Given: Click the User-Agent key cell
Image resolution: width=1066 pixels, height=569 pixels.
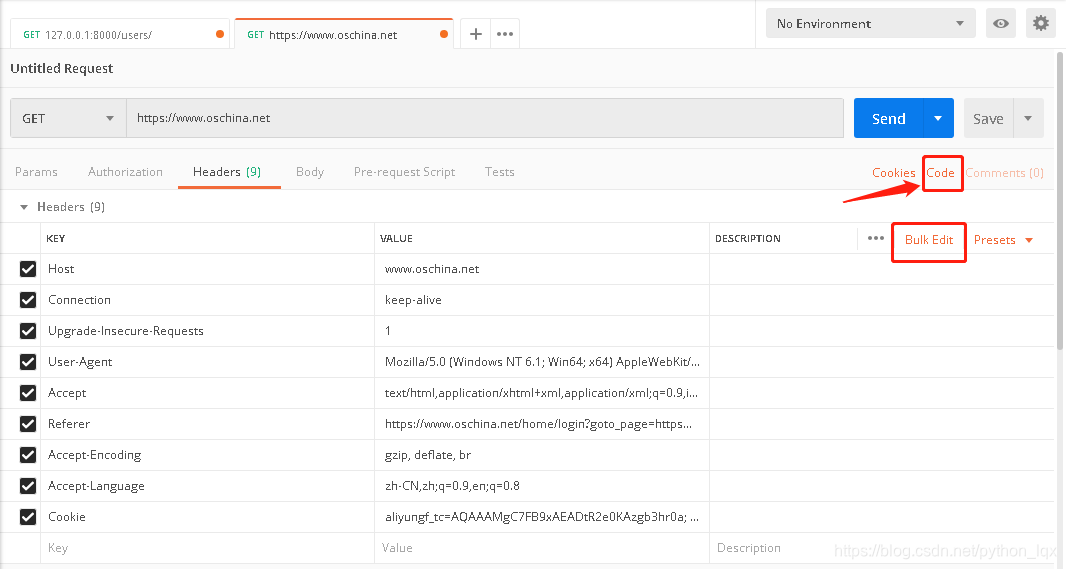Looking at the screenshot, I should [x=207, y=362].
